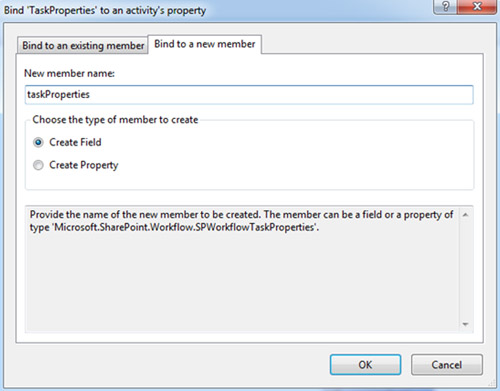
Task: Click the 'Choose the type of member' group label
Action: (x=115, y=120)
